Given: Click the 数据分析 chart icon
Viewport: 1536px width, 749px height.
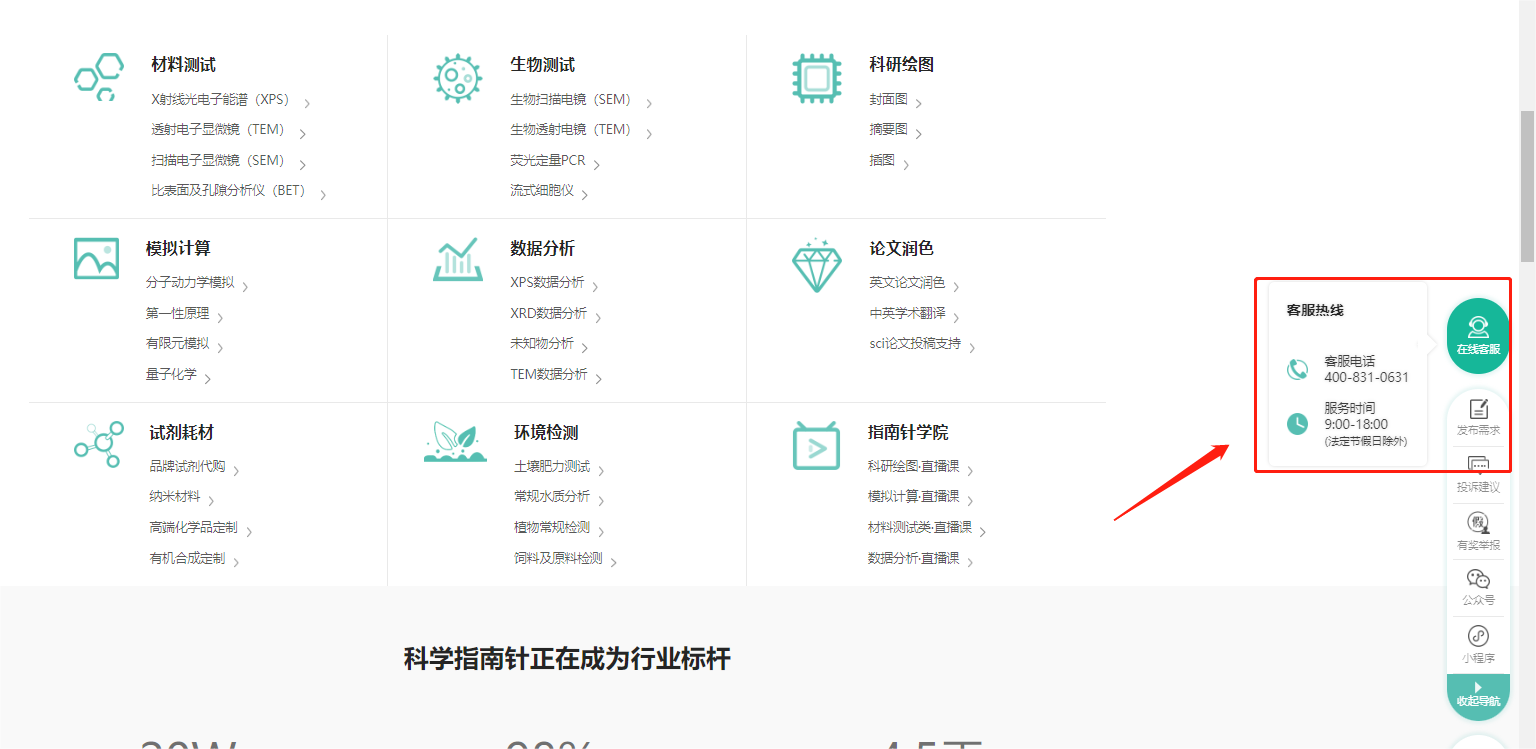Looking at the screenshot, I should 457,260.
